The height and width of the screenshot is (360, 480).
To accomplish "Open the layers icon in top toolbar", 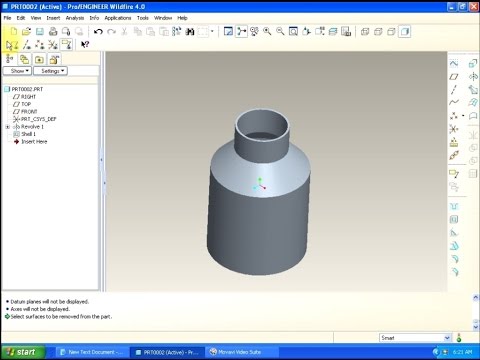I will tap(333, 32).
